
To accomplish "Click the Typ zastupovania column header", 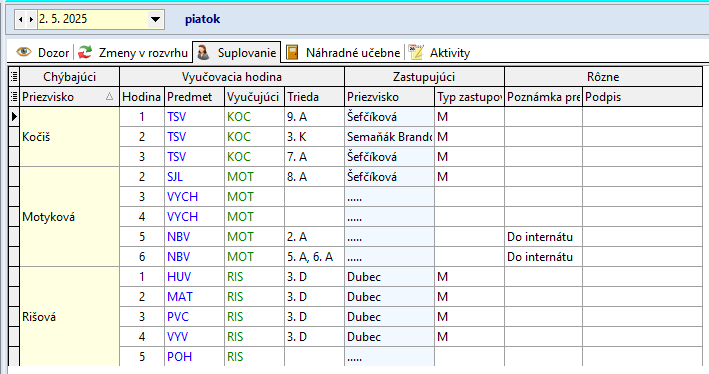I will click(x=469, y=97).
